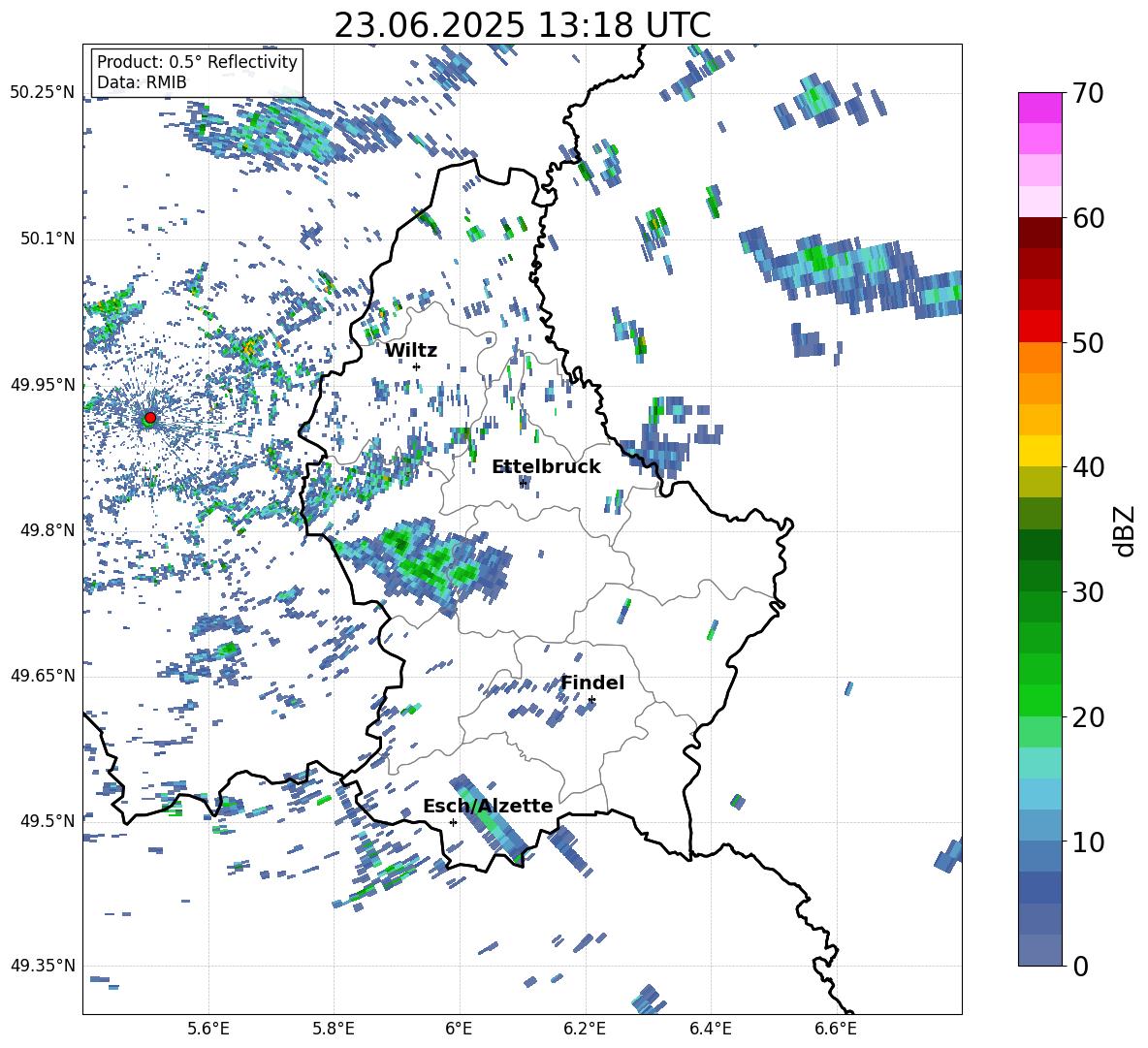The image size is (1148, 1048).
Task: Click the 5.6°E longitude label
Action: tap(208, 1029)
